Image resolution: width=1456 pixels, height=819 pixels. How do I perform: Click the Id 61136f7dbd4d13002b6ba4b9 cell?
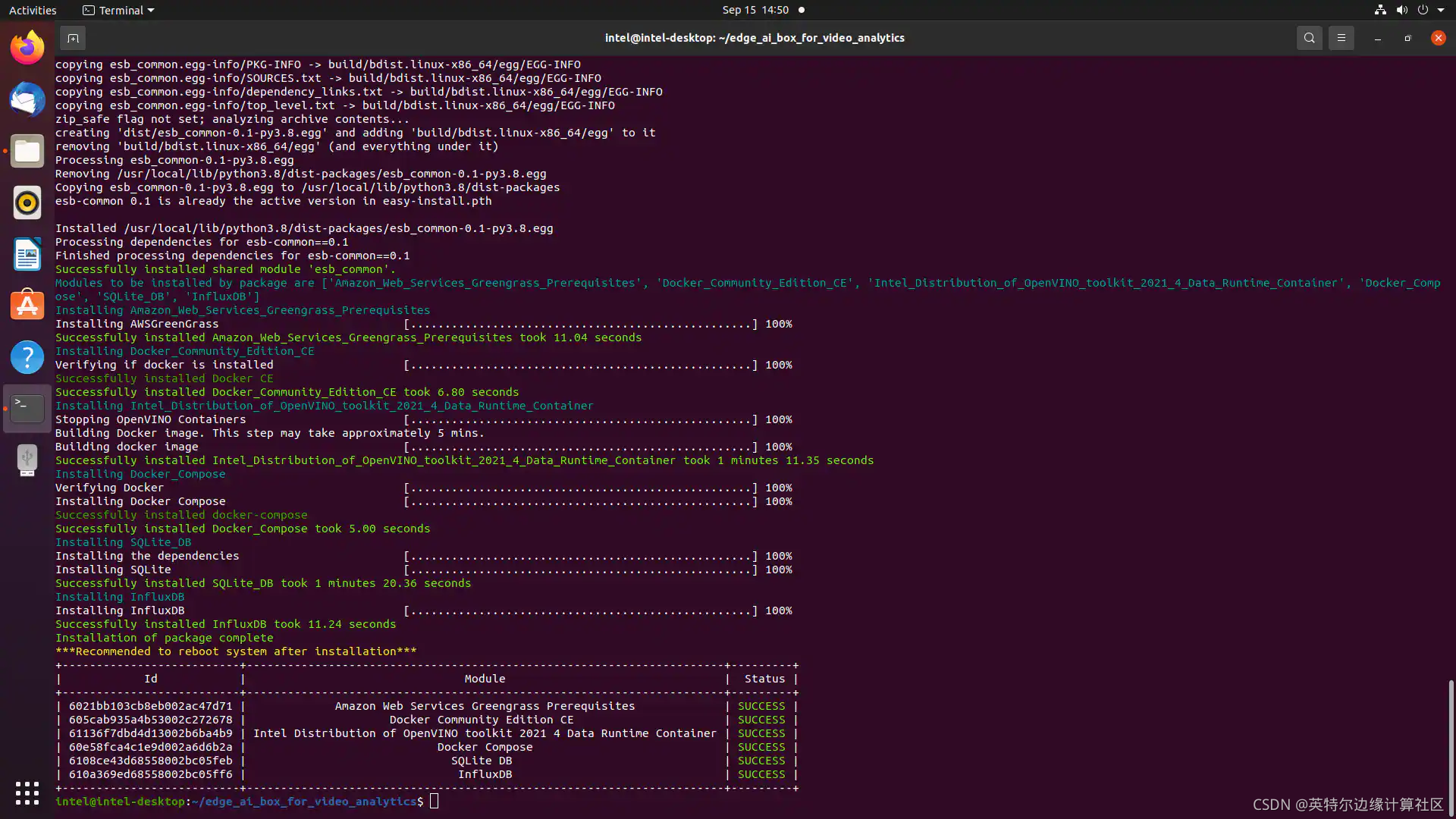click(150, 733)
